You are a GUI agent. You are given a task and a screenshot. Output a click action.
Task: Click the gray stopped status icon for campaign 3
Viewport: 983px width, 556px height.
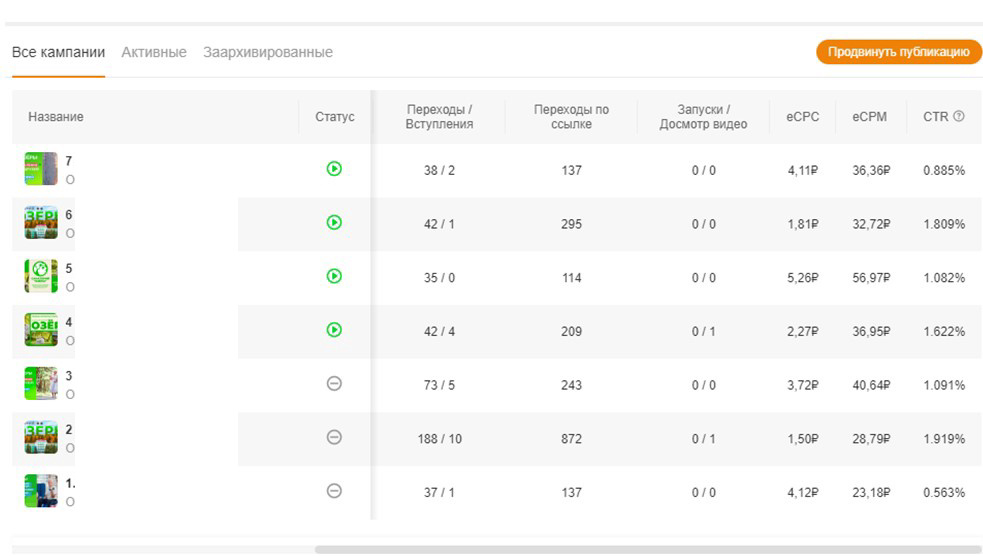click(x=334, y=384)
